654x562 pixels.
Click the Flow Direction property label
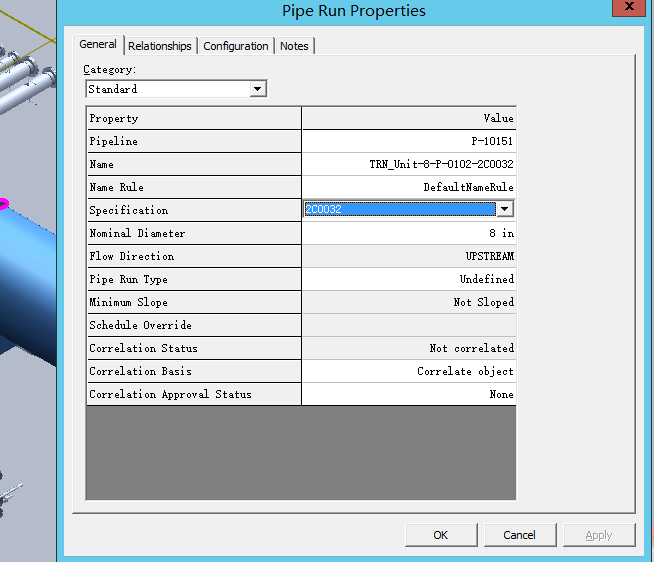(194, 256)
